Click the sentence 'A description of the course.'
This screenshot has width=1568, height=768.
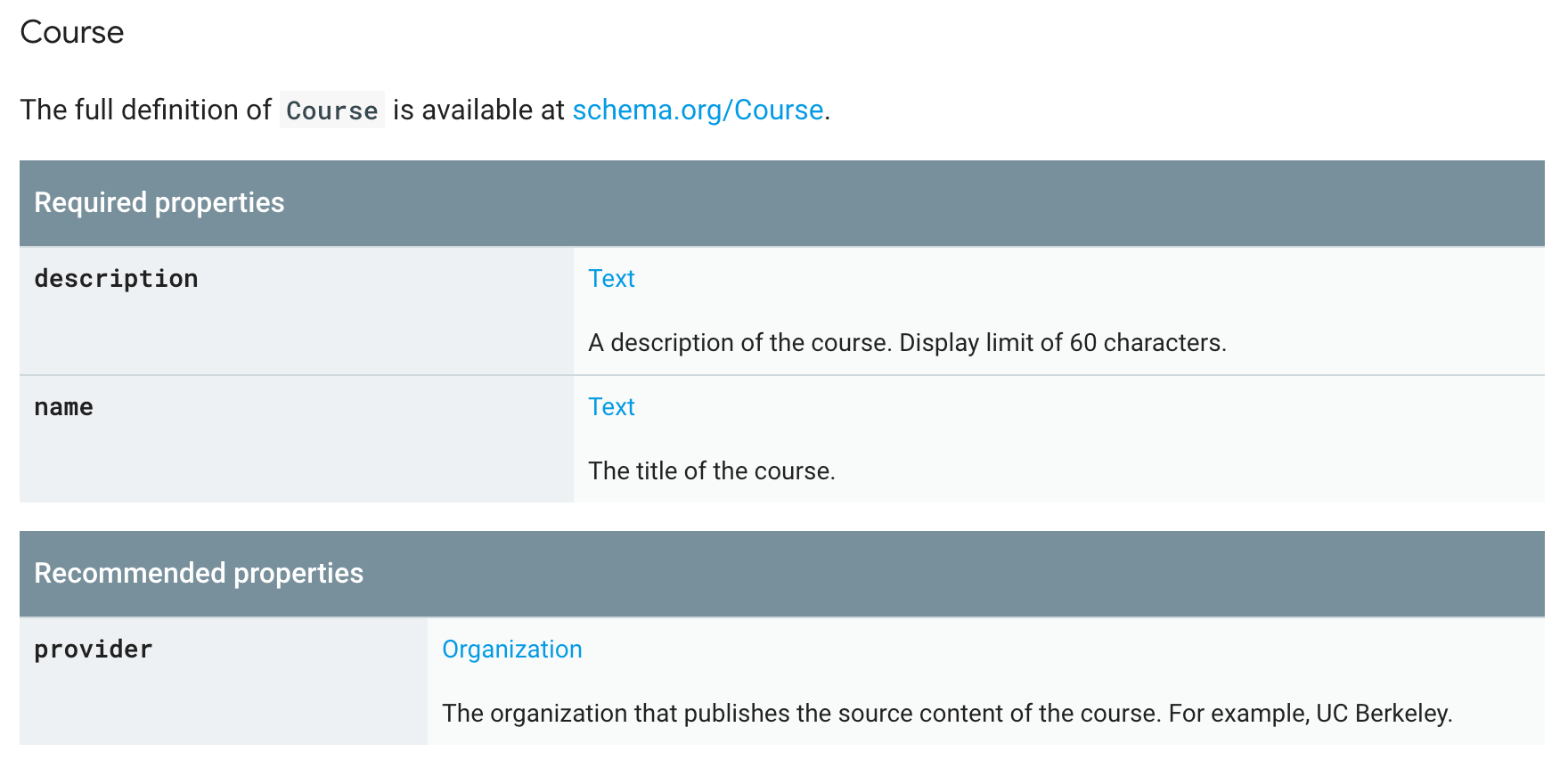click(x=739, y=343)
